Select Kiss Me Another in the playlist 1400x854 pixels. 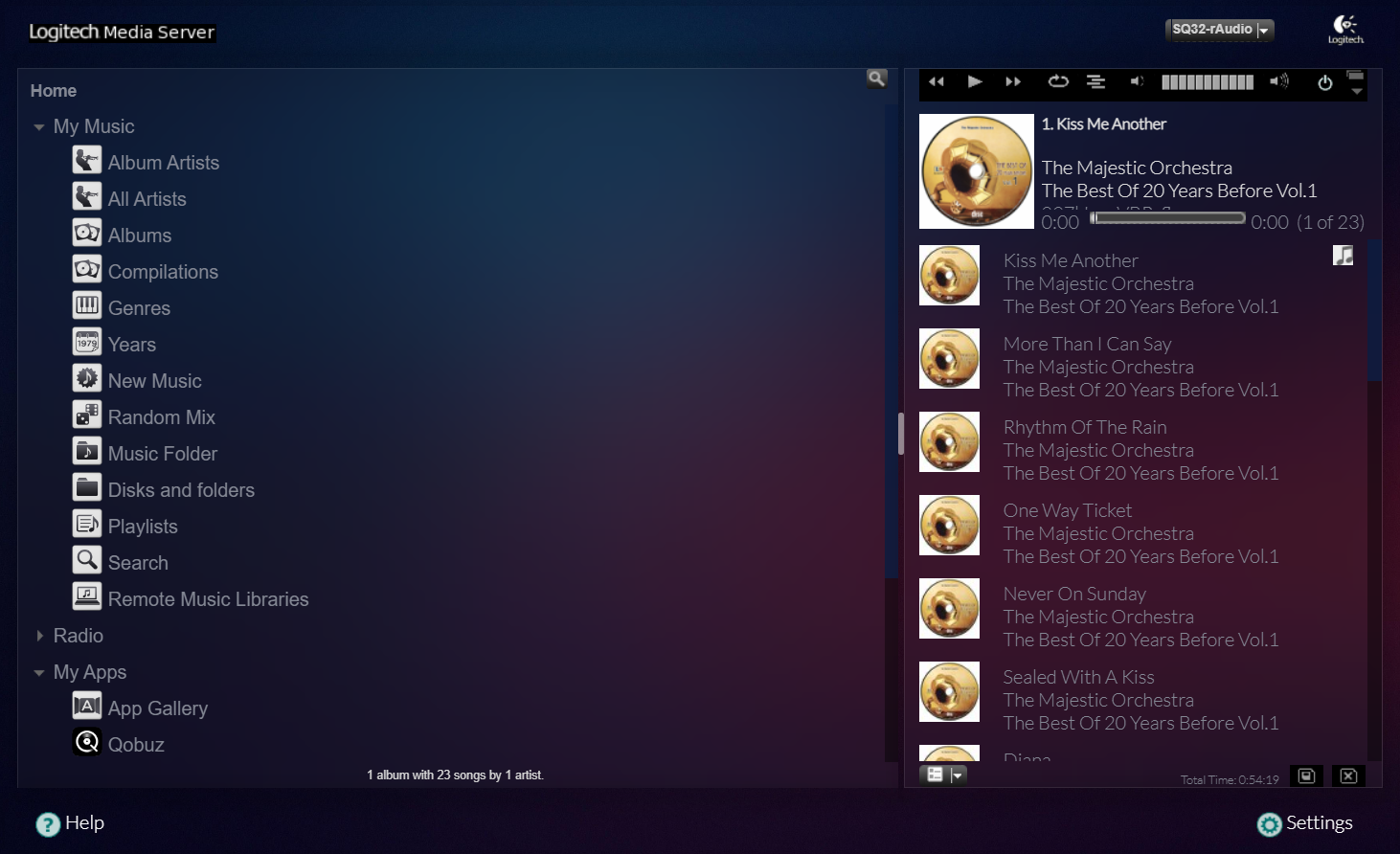point(1071,260)
